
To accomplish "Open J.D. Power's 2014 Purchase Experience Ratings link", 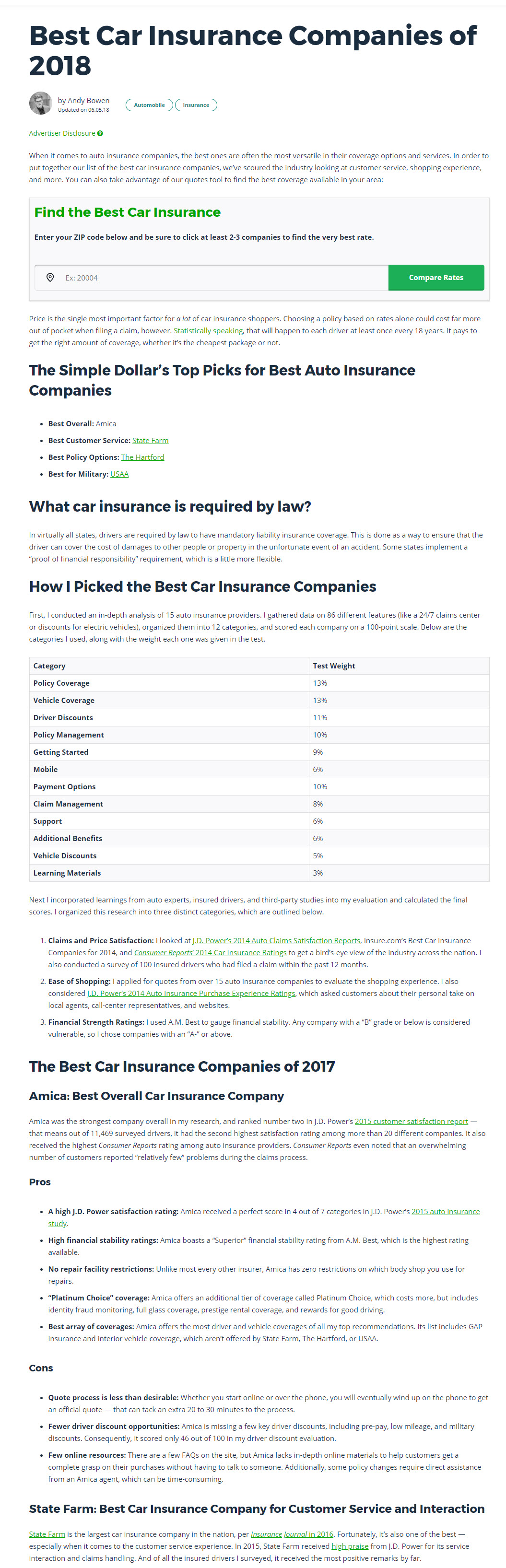I will point(191,994).
